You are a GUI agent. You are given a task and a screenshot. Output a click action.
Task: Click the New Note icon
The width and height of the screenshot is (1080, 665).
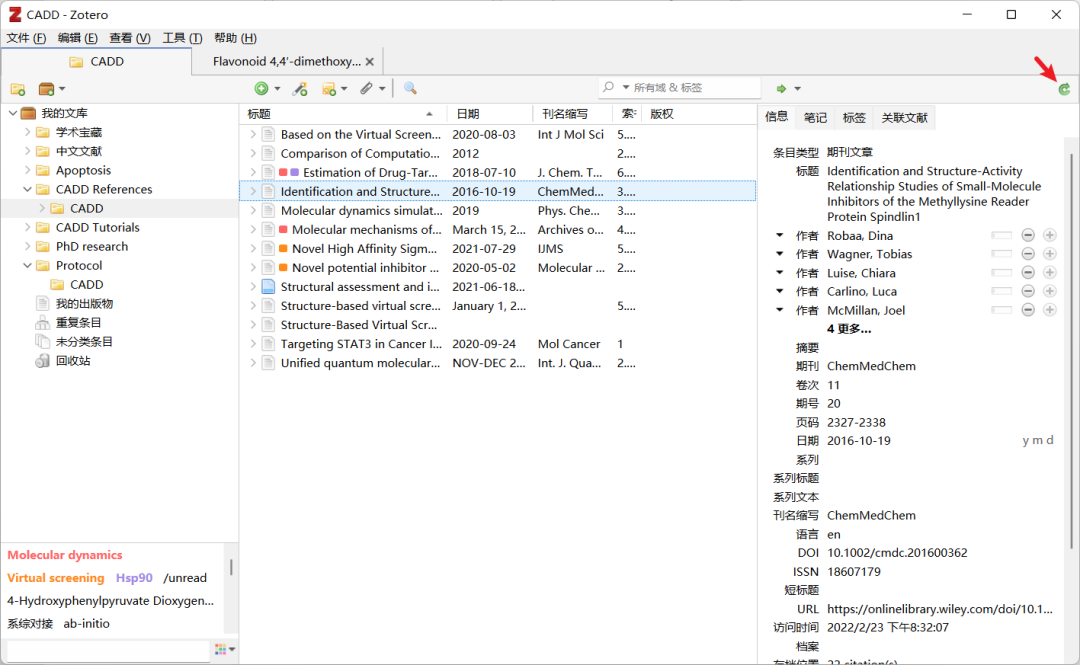pos(329,88)
